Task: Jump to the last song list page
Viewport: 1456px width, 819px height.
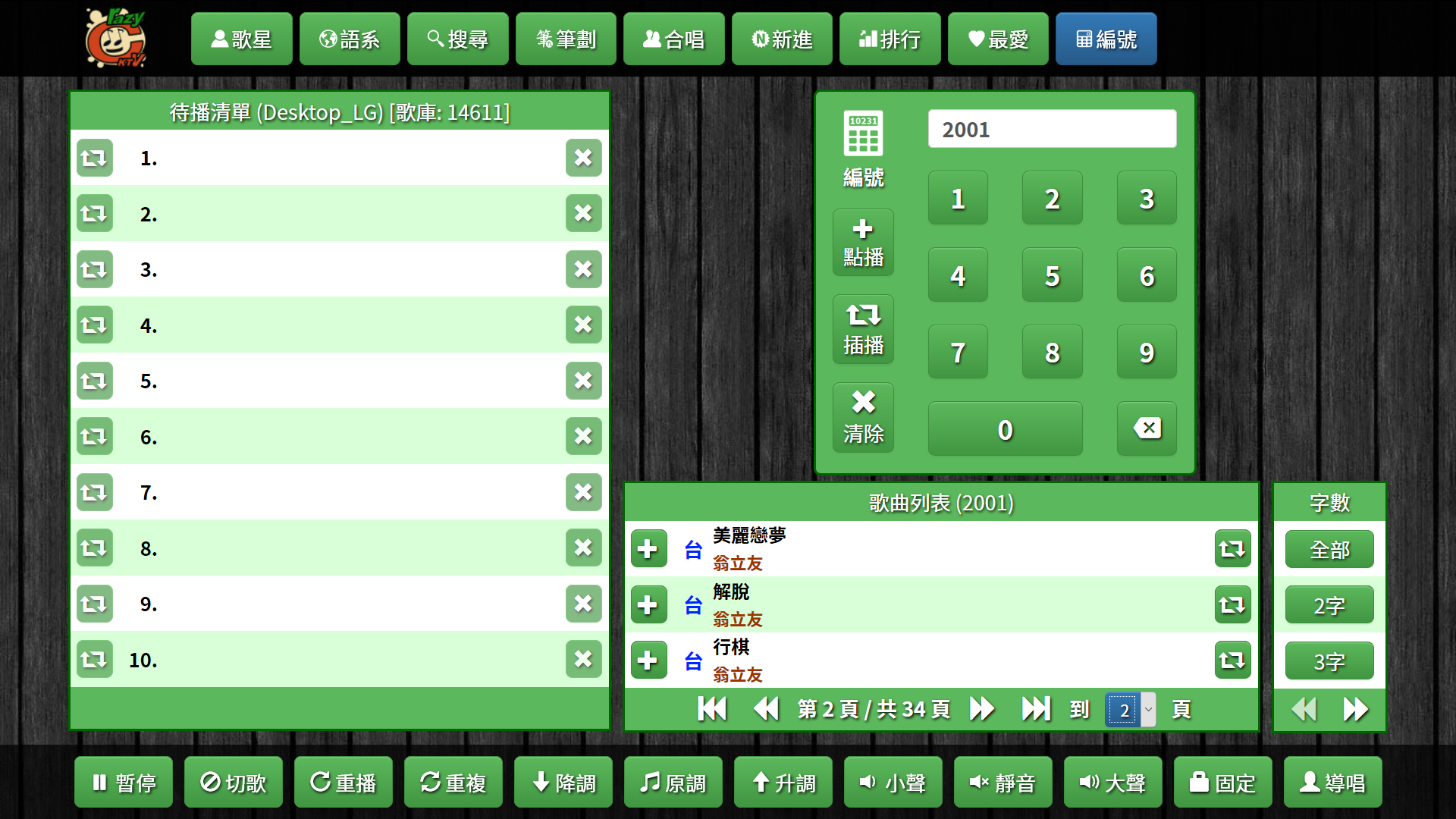Action: tap(1036, 709)
